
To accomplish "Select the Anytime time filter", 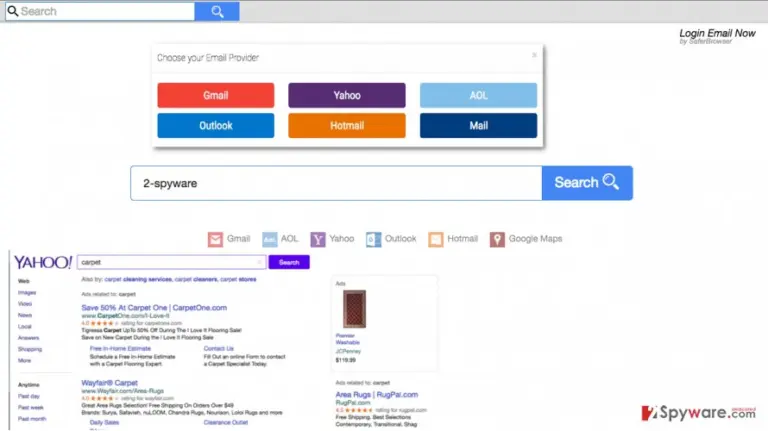I will (x=28, y=385).
